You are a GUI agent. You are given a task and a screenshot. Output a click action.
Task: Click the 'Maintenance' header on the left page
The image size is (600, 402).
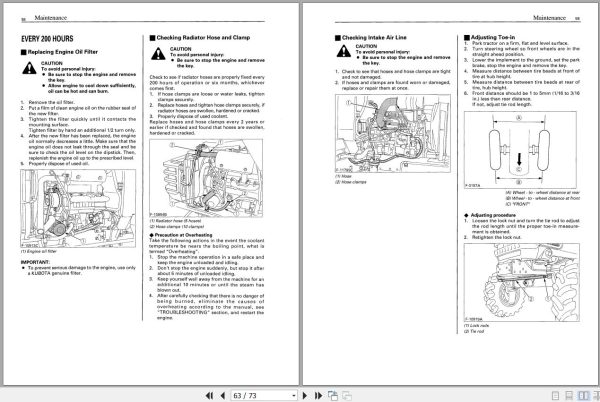[51, 18]
